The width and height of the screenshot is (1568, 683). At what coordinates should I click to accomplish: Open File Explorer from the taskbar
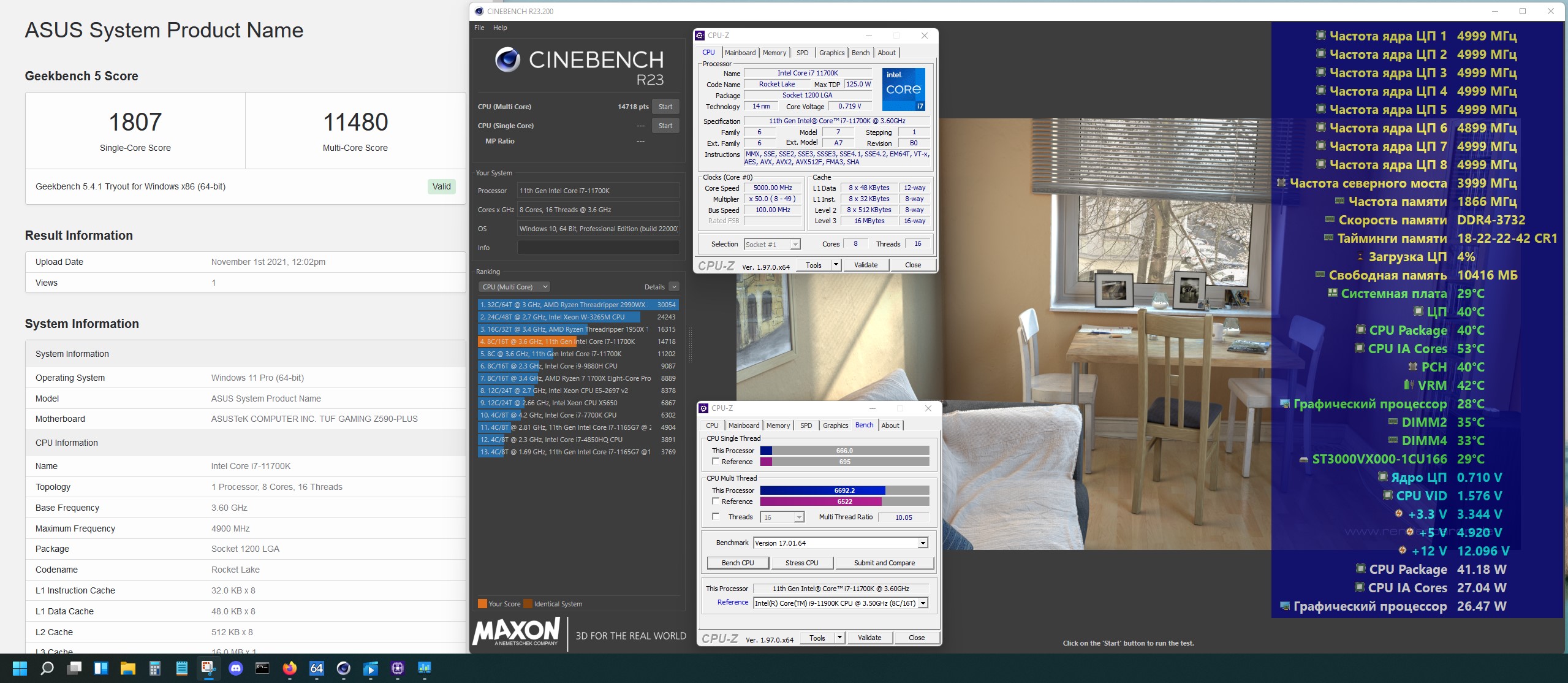(x=127, y=668)
